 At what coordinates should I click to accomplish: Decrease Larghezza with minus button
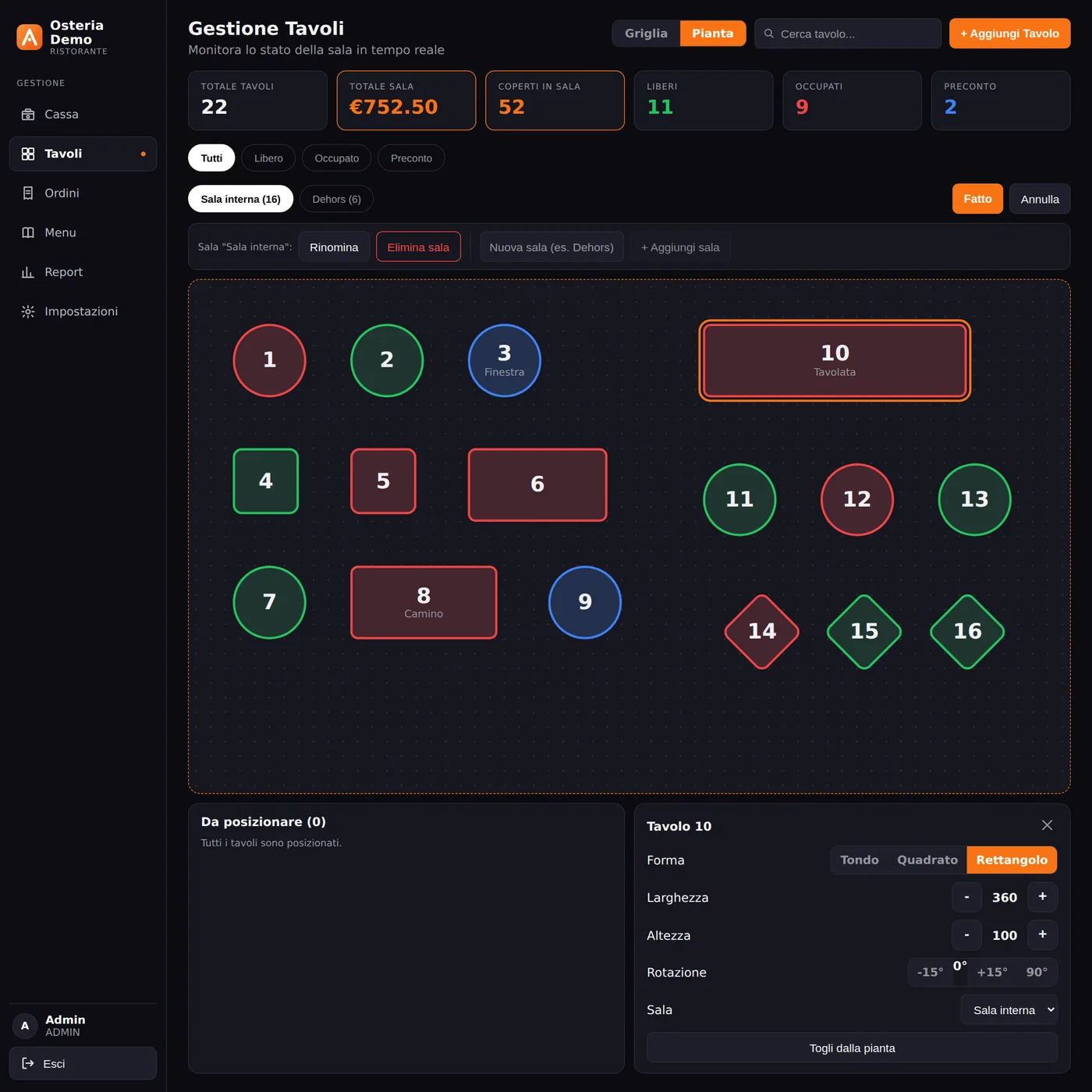tap(967, 897)
